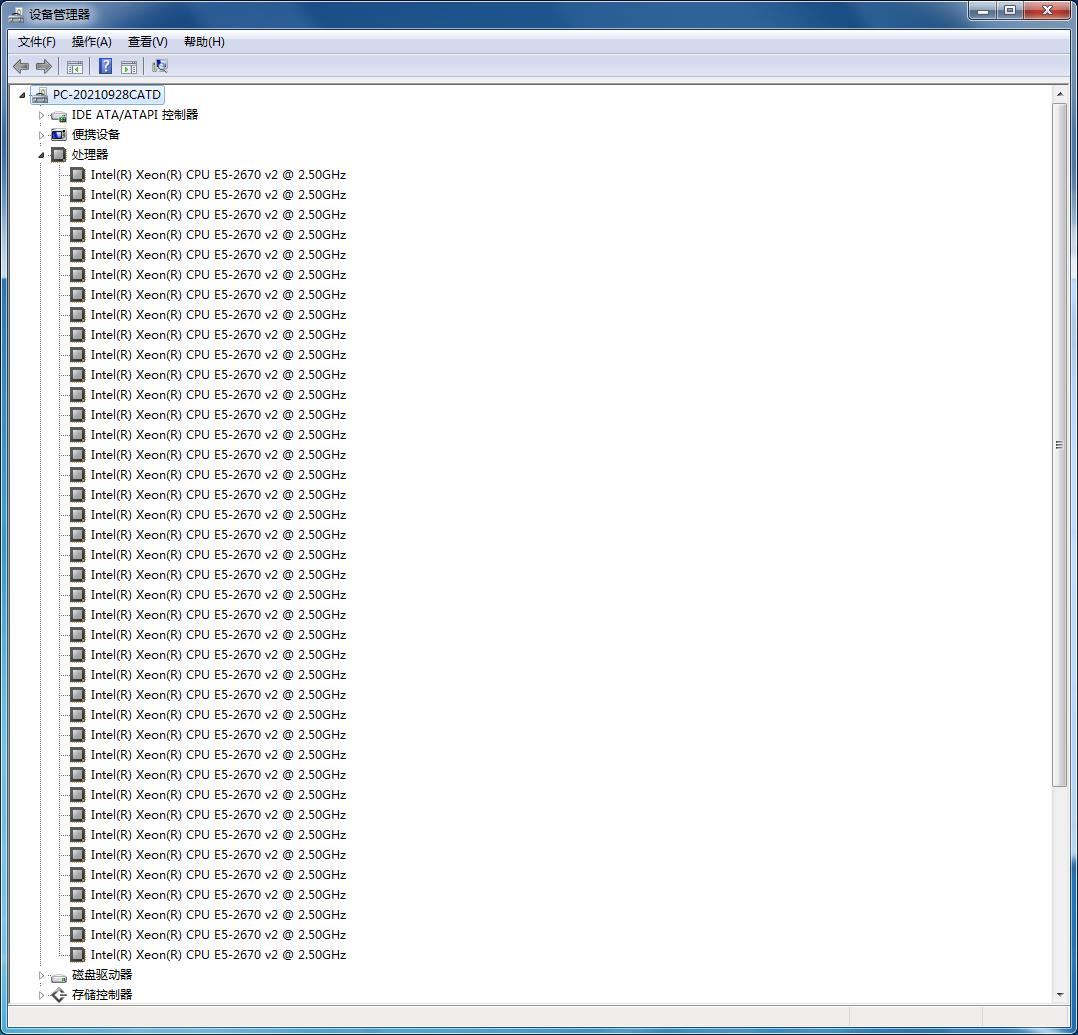Scan for hardware changes via toolbar icon
Screen dimensions: 1078x1035
[x=160, y=66]
